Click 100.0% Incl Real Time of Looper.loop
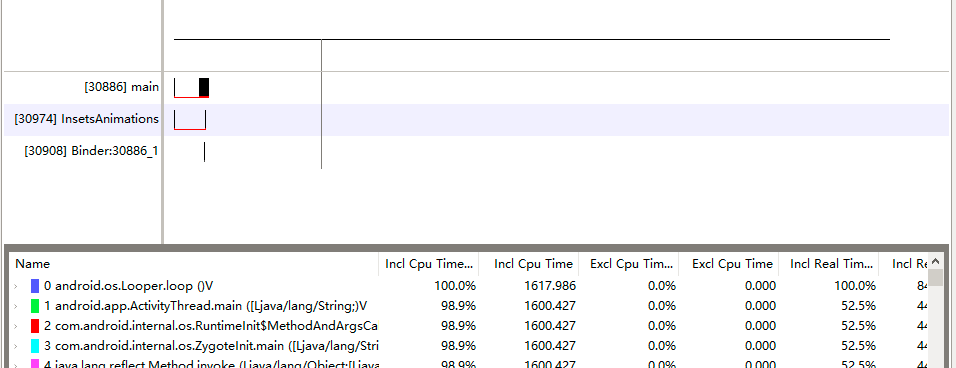The width and height of the screenshot is (956, 368). coord(855,286)
